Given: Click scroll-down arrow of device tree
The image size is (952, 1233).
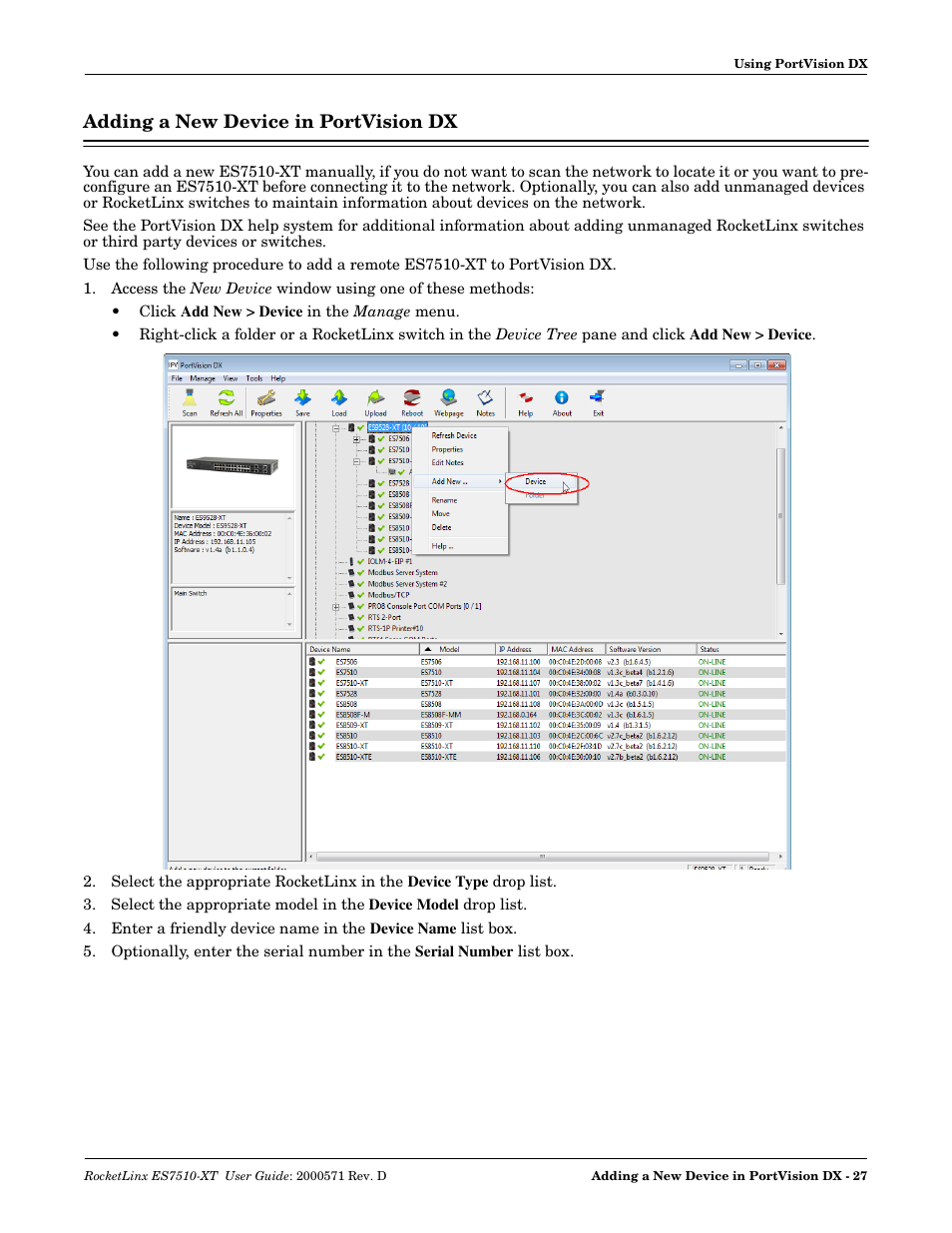Looking at the screenshot, I should pyautogui.click(x=780, y=634).
